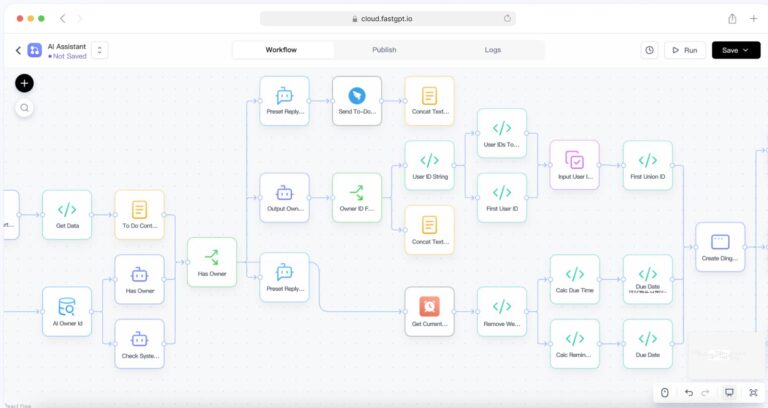The image size is (768, 408).
Task: Run the workflow with the Run button
Action: coord(685,50)
